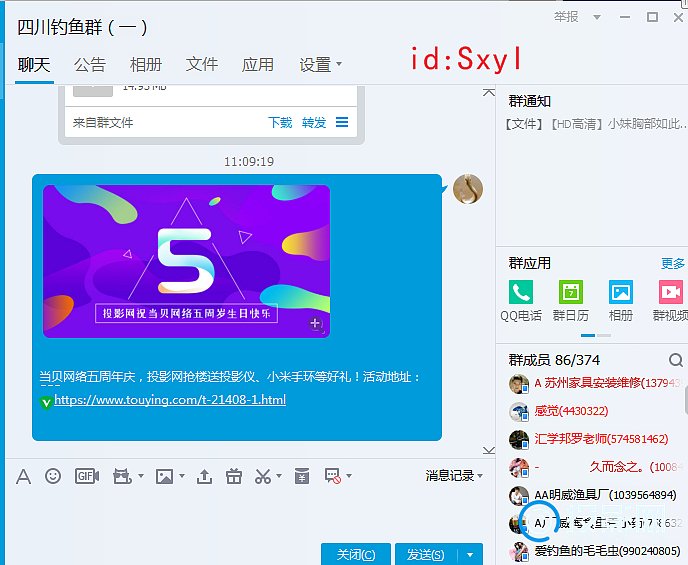Click the 群成员 86/374 header

[554, 360]
